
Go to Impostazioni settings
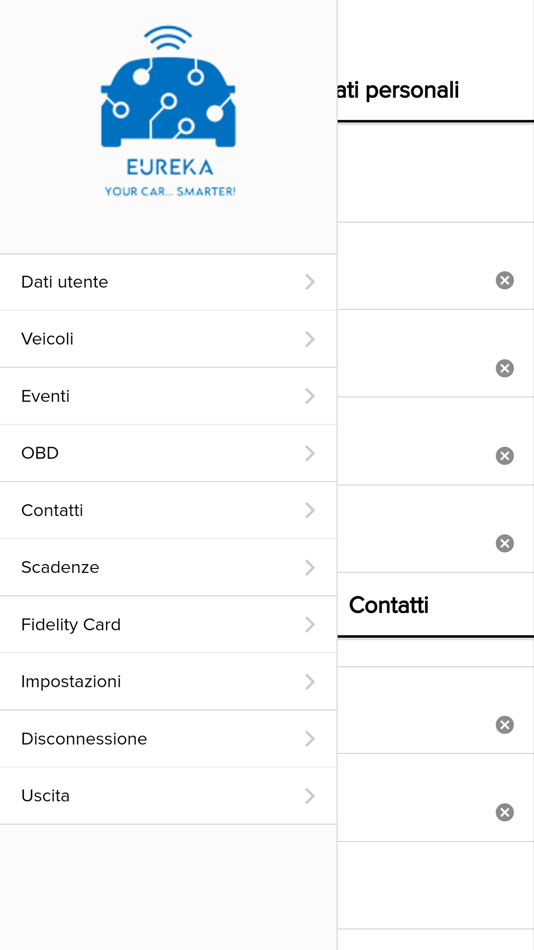(168, 682)
